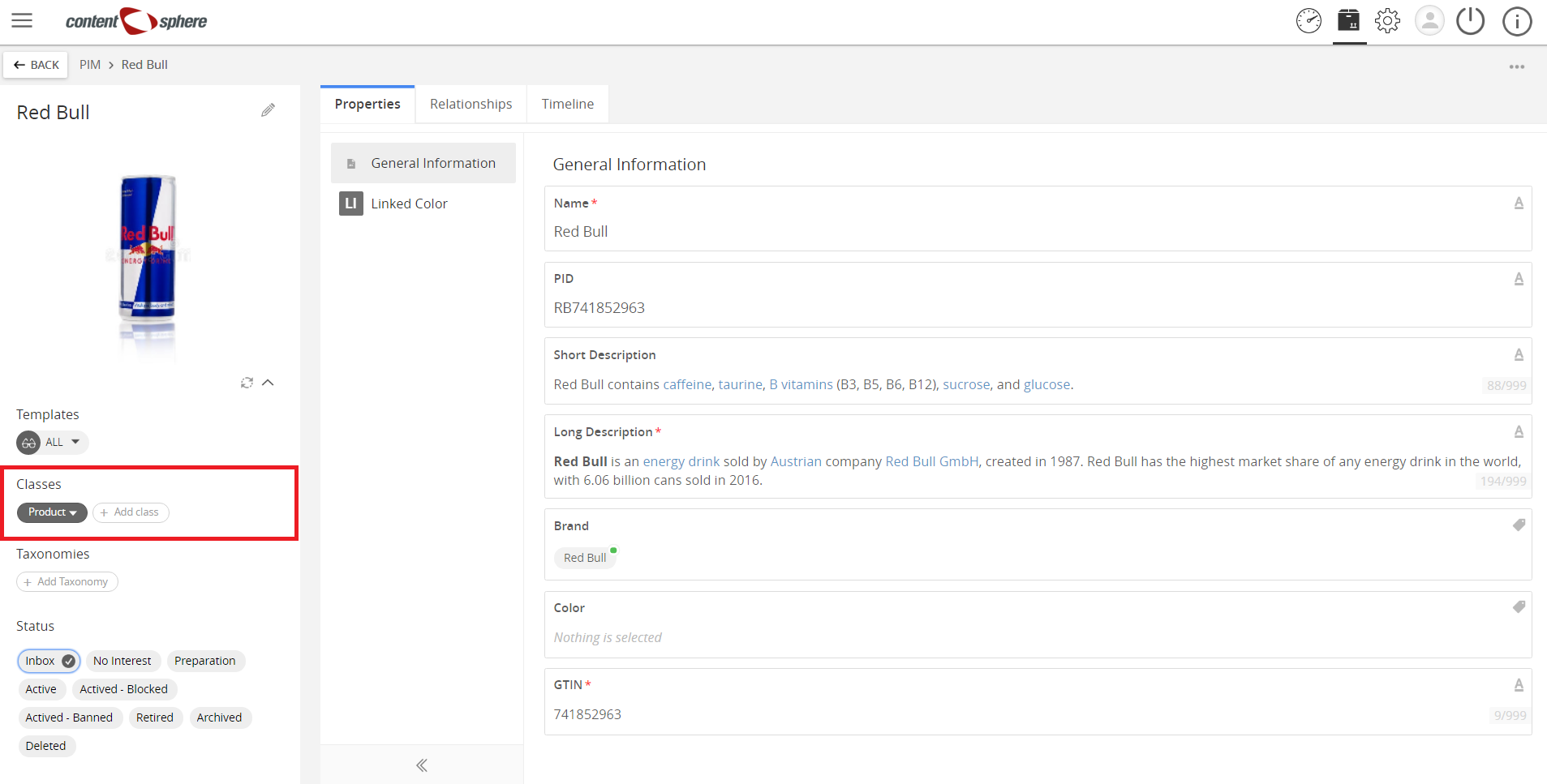Click the Content Sphere logo
This screenshot has width=1547, height=784.
coord(136,21)
